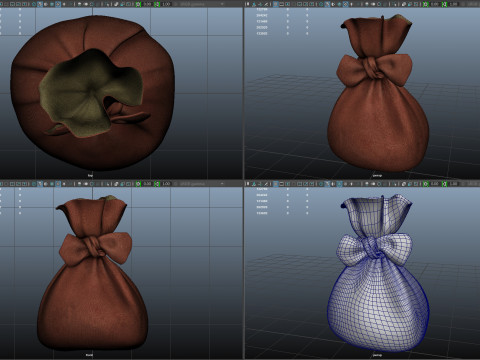Screen dimensions: 480x360
Task: Enable wireframe on shaded in upper persp panel
Action: coord(339,4)
